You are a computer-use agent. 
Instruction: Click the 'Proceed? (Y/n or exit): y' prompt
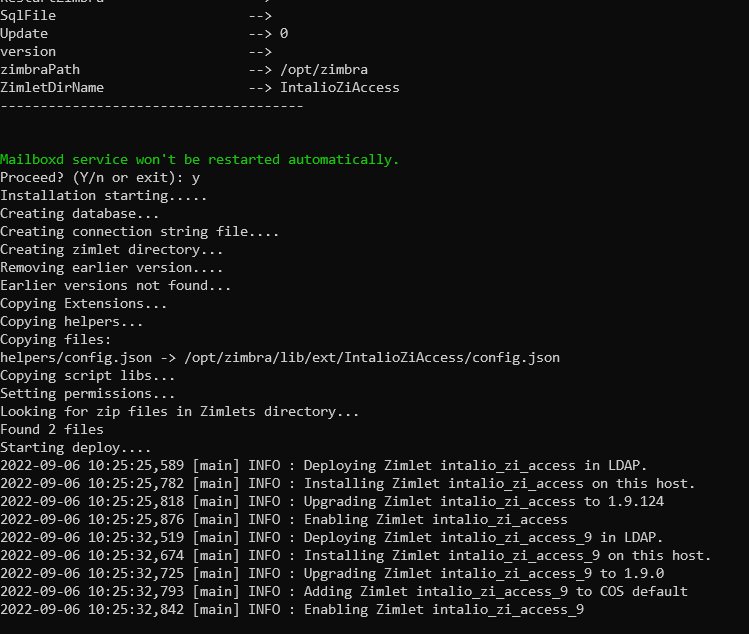pyautogui.click(x=100, y=178)
